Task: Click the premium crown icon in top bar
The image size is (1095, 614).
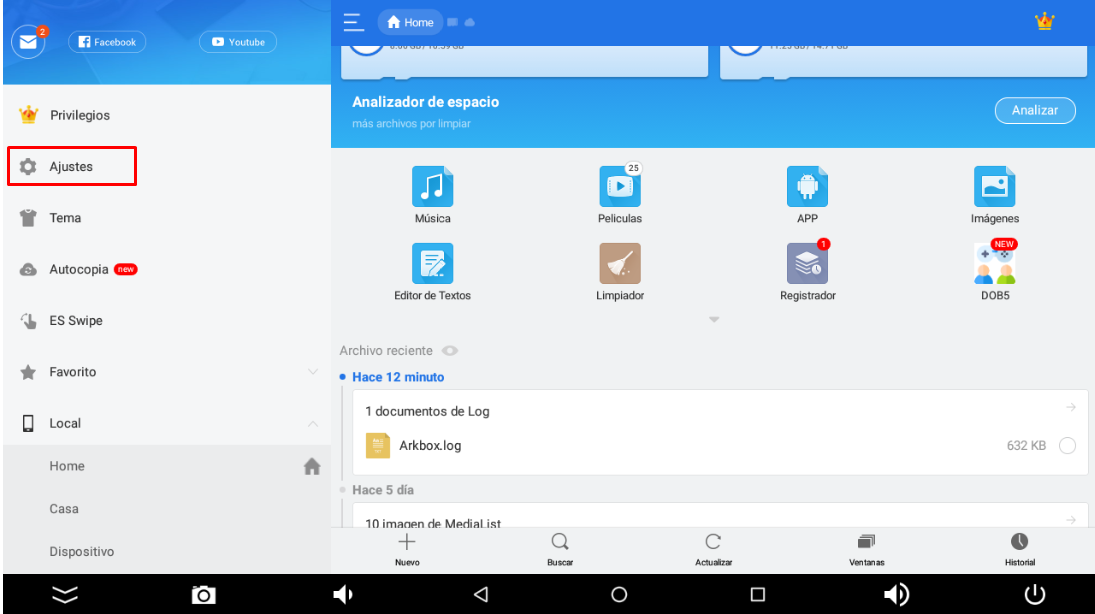Action: pos(1045,21)
